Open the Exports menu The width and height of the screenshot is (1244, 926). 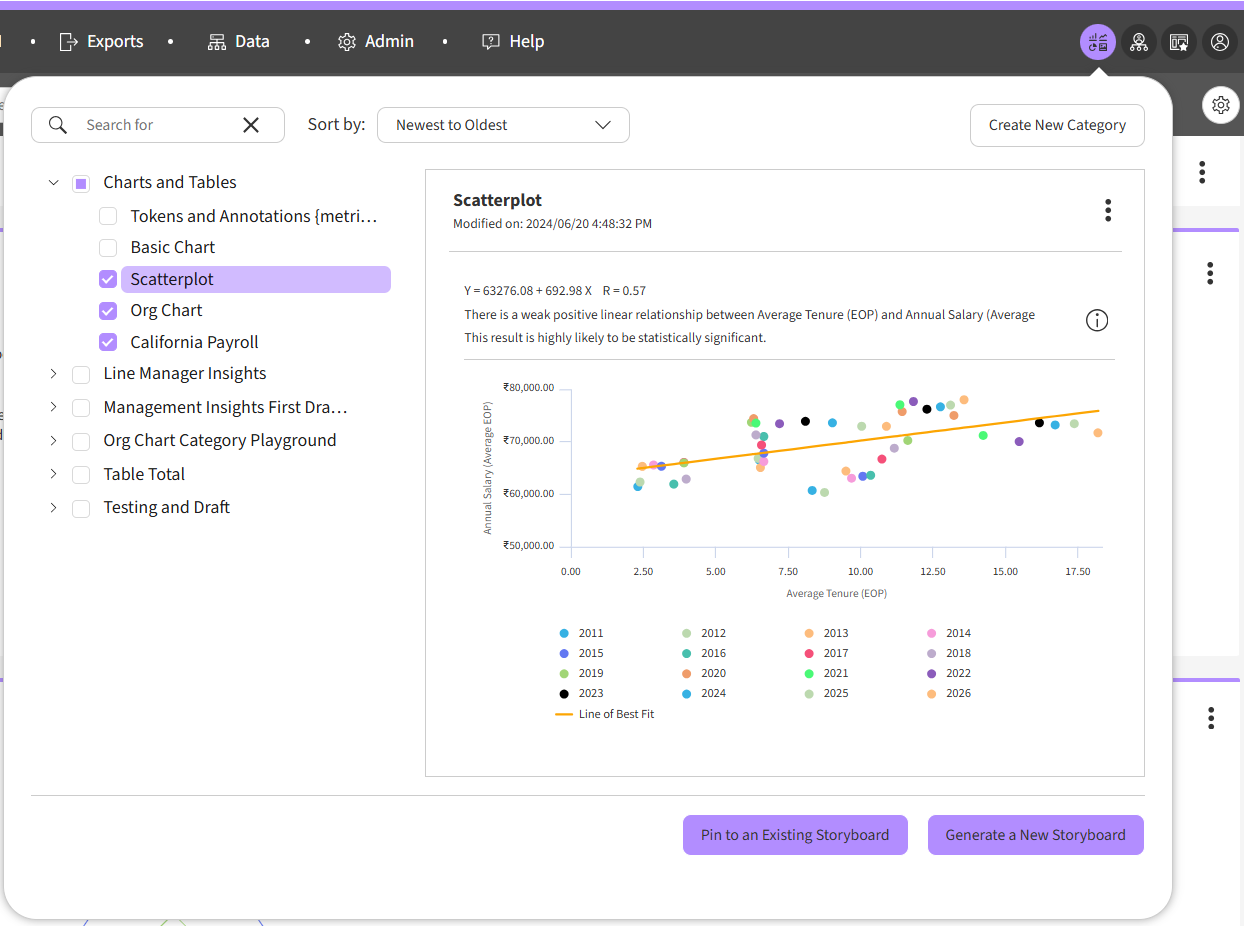(x=101, y=42)
